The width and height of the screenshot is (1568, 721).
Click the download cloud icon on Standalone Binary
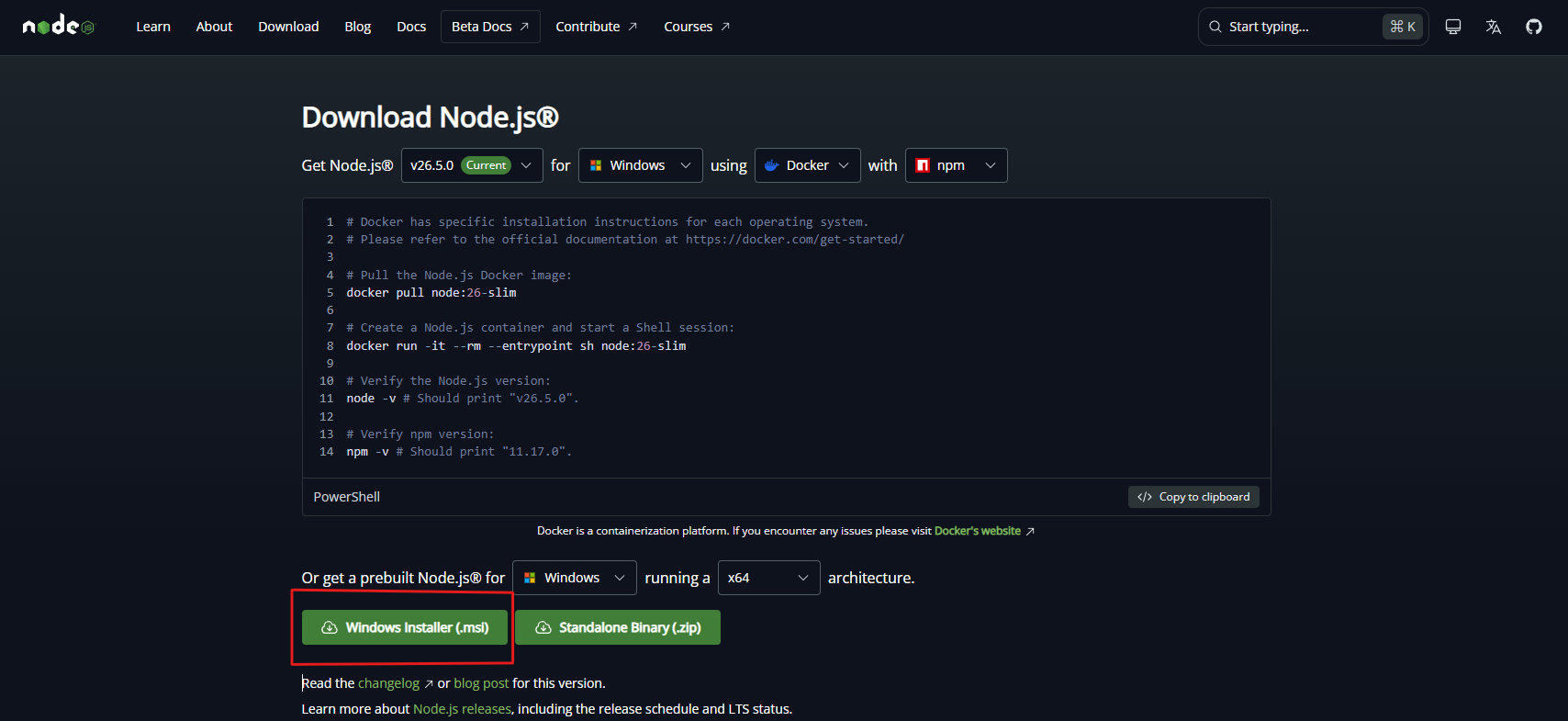click(x=543, y=627)
